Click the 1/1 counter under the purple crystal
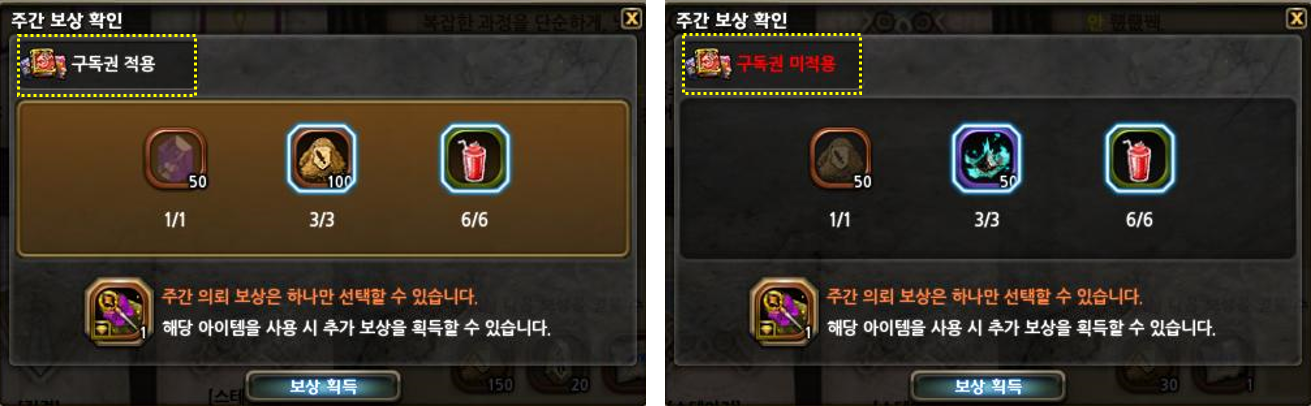Viewport: 1311px width, 406px height. 175,219
